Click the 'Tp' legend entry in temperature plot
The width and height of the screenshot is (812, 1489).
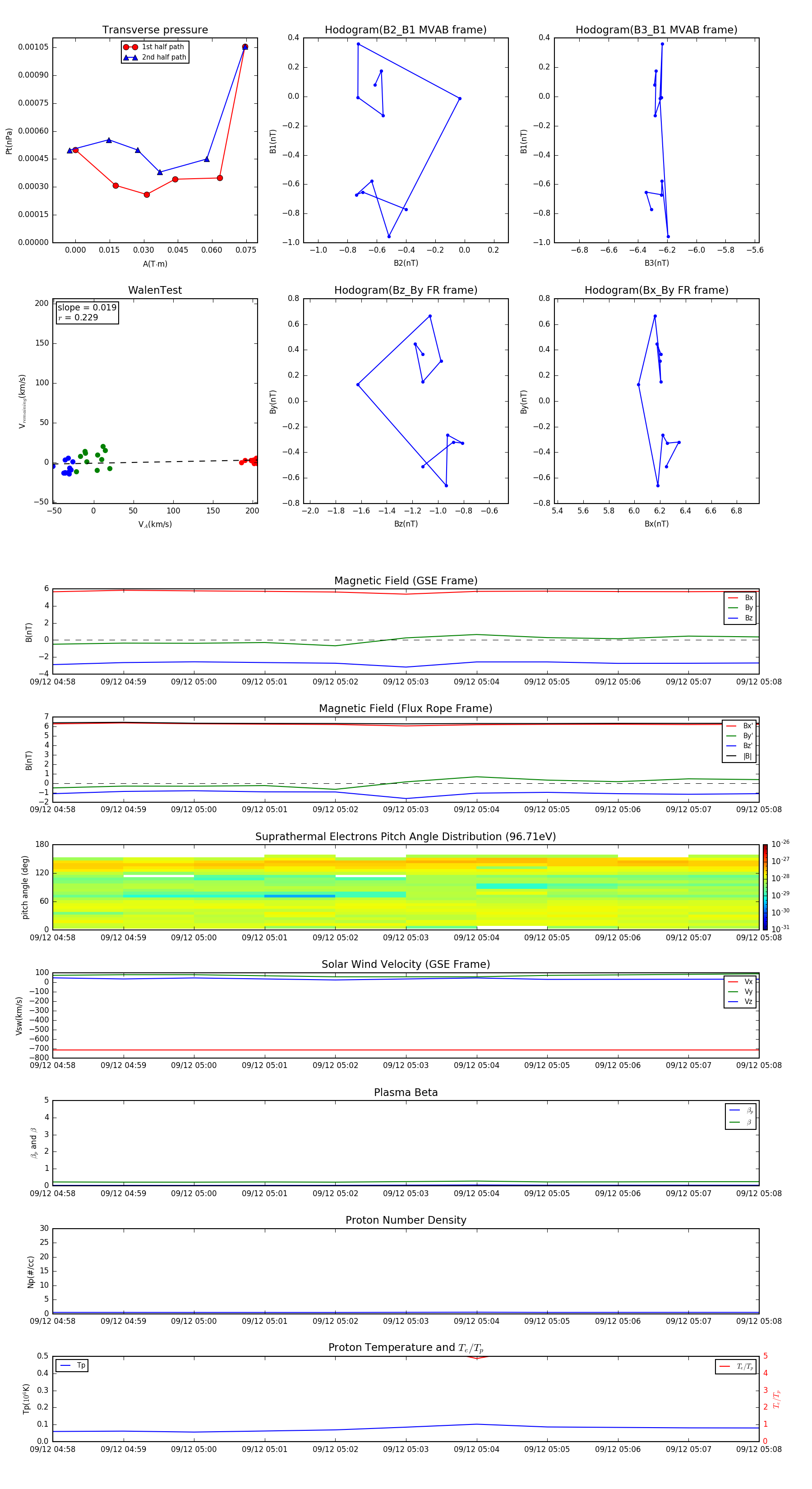(x=72, y=1365)
